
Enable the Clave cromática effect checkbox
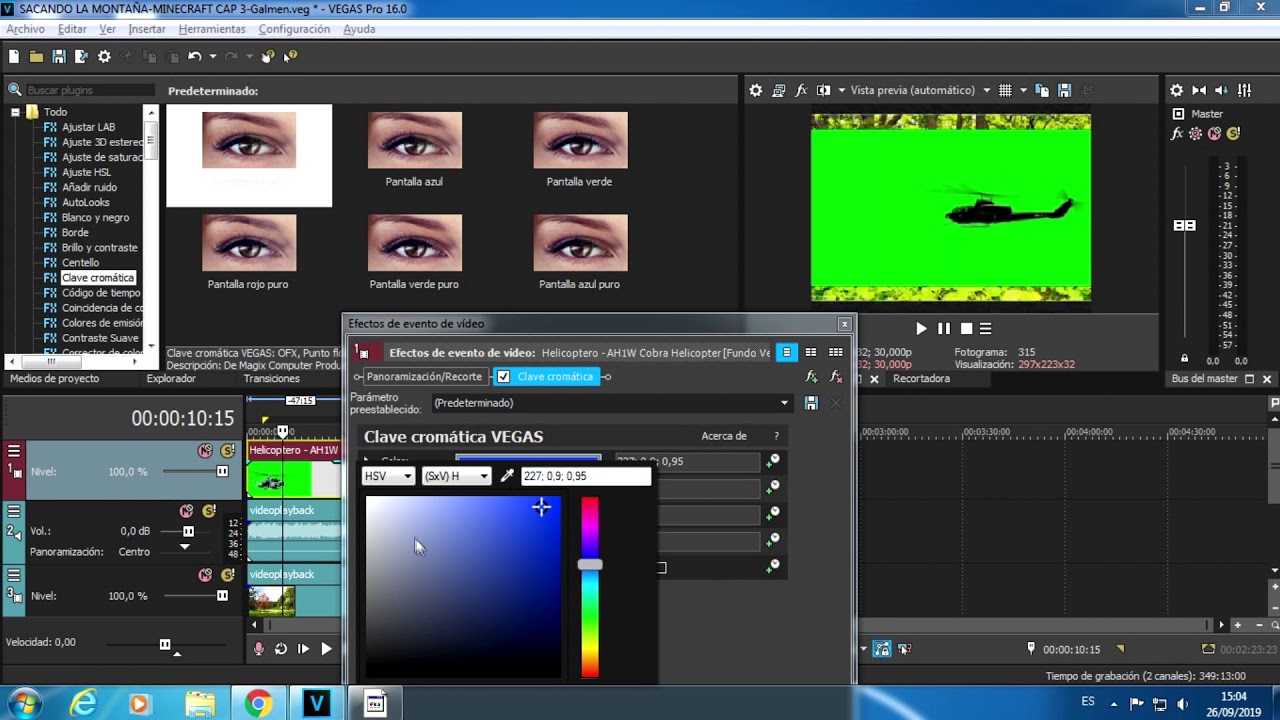click(504, 377)
